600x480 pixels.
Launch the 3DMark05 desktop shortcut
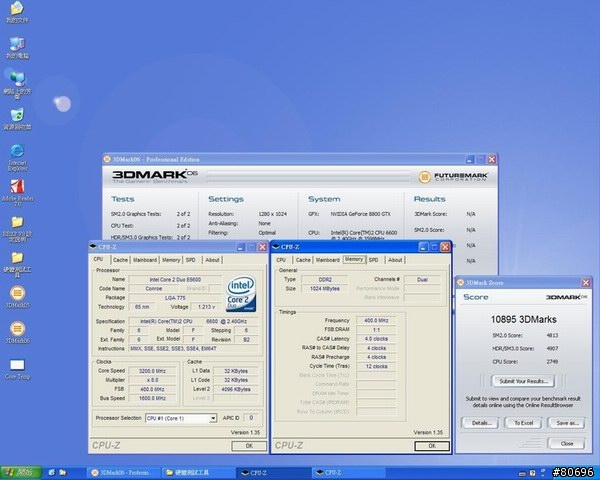[x=17, y=297]
